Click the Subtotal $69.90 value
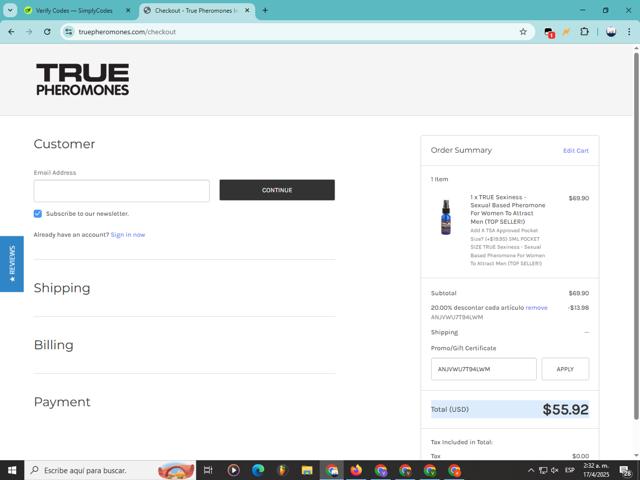 point(578,293)
